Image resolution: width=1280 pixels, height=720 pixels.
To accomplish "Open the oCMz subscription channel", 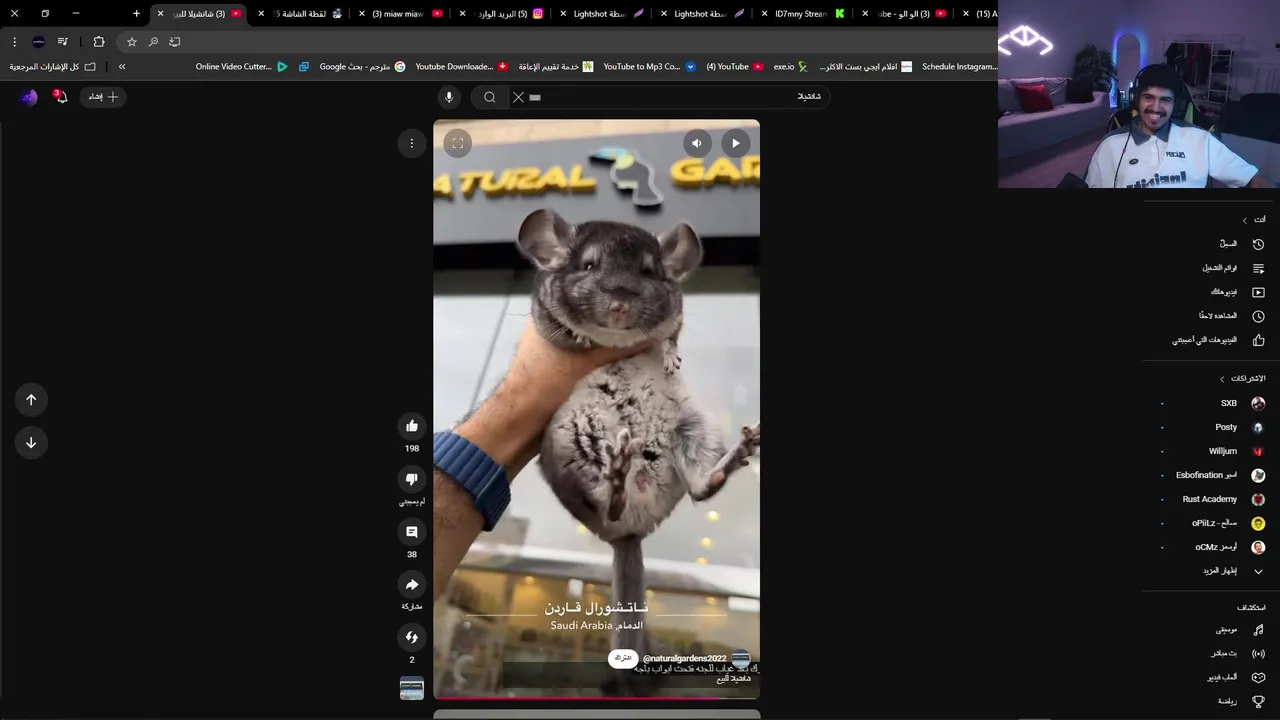I will (x=1214, y=547).
